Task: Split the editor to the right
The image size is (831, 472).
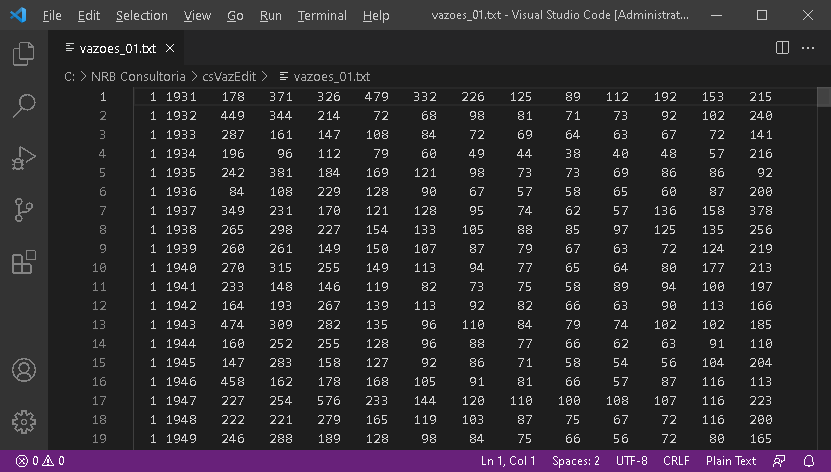Action: pos(782,48)
